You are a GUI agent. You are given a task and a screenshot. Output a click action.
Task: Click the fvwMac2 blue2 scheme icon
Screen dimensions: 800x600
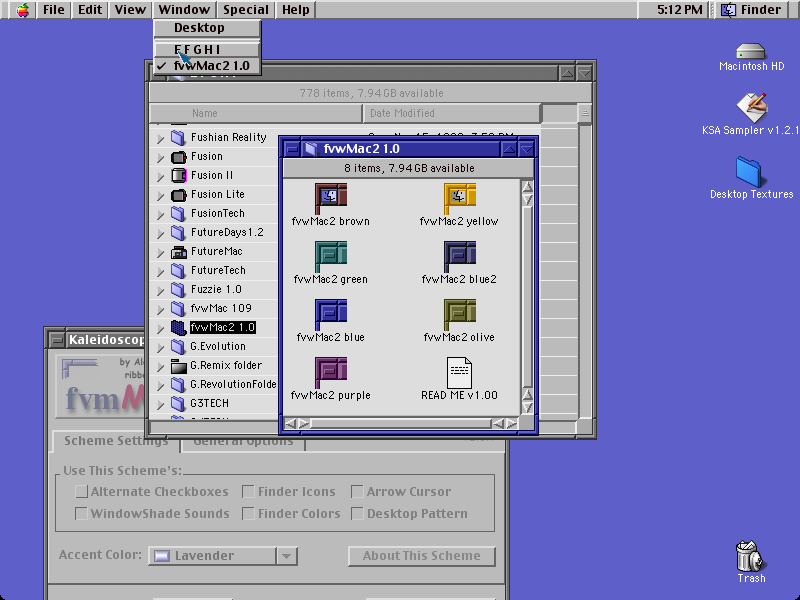click(459, 257)
